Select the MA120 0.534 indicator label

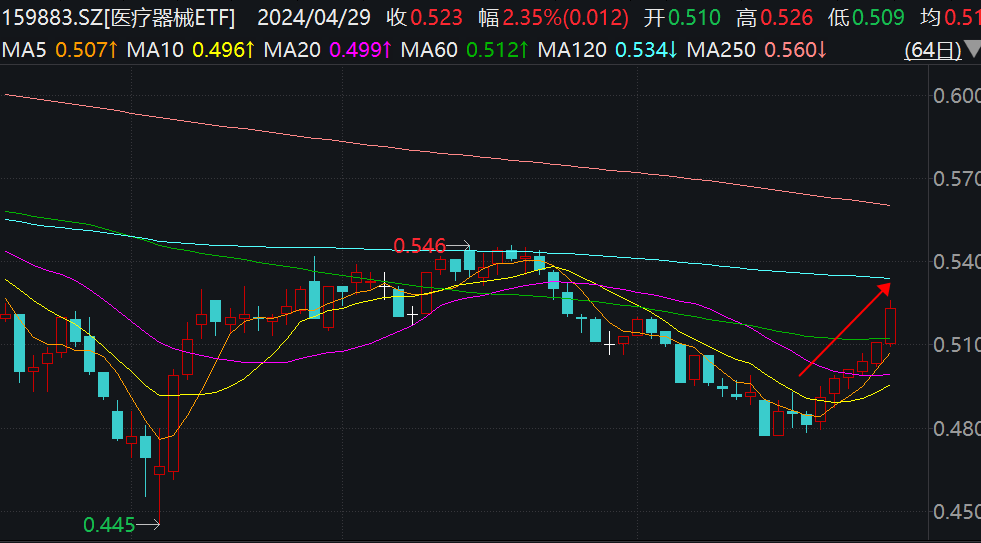click(x=608, y=49)
